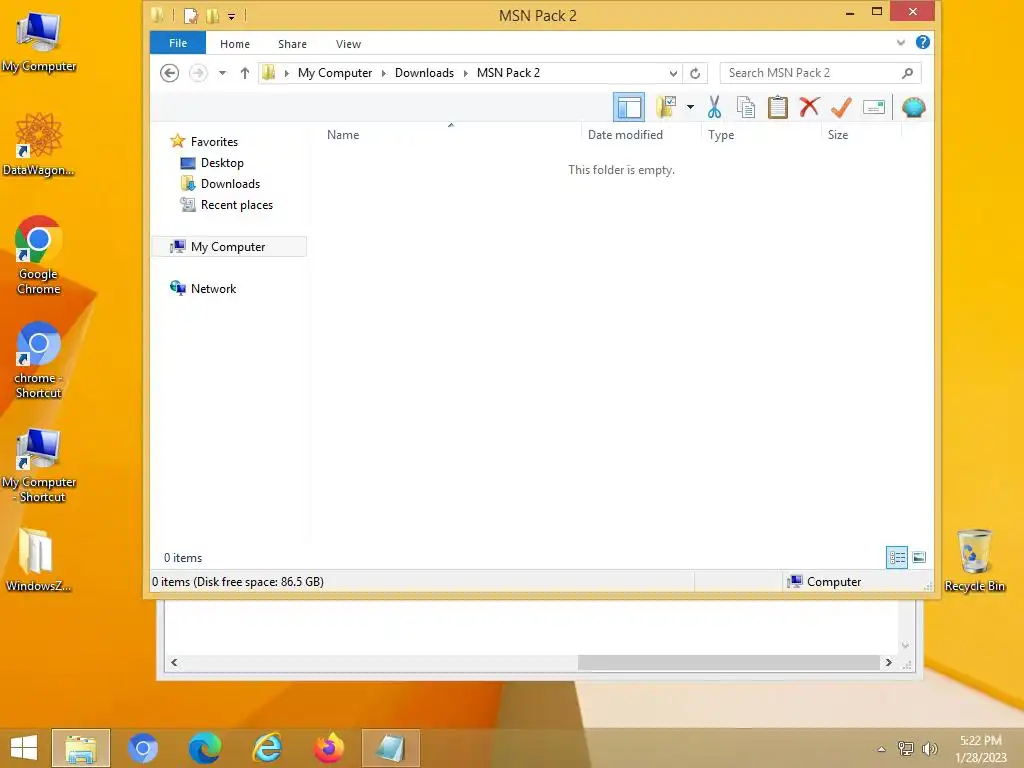Image resolution: width=1024 pixels, height=768 pixels.
Task: Click the disk free space status text
Action: [x=238, y=581]
